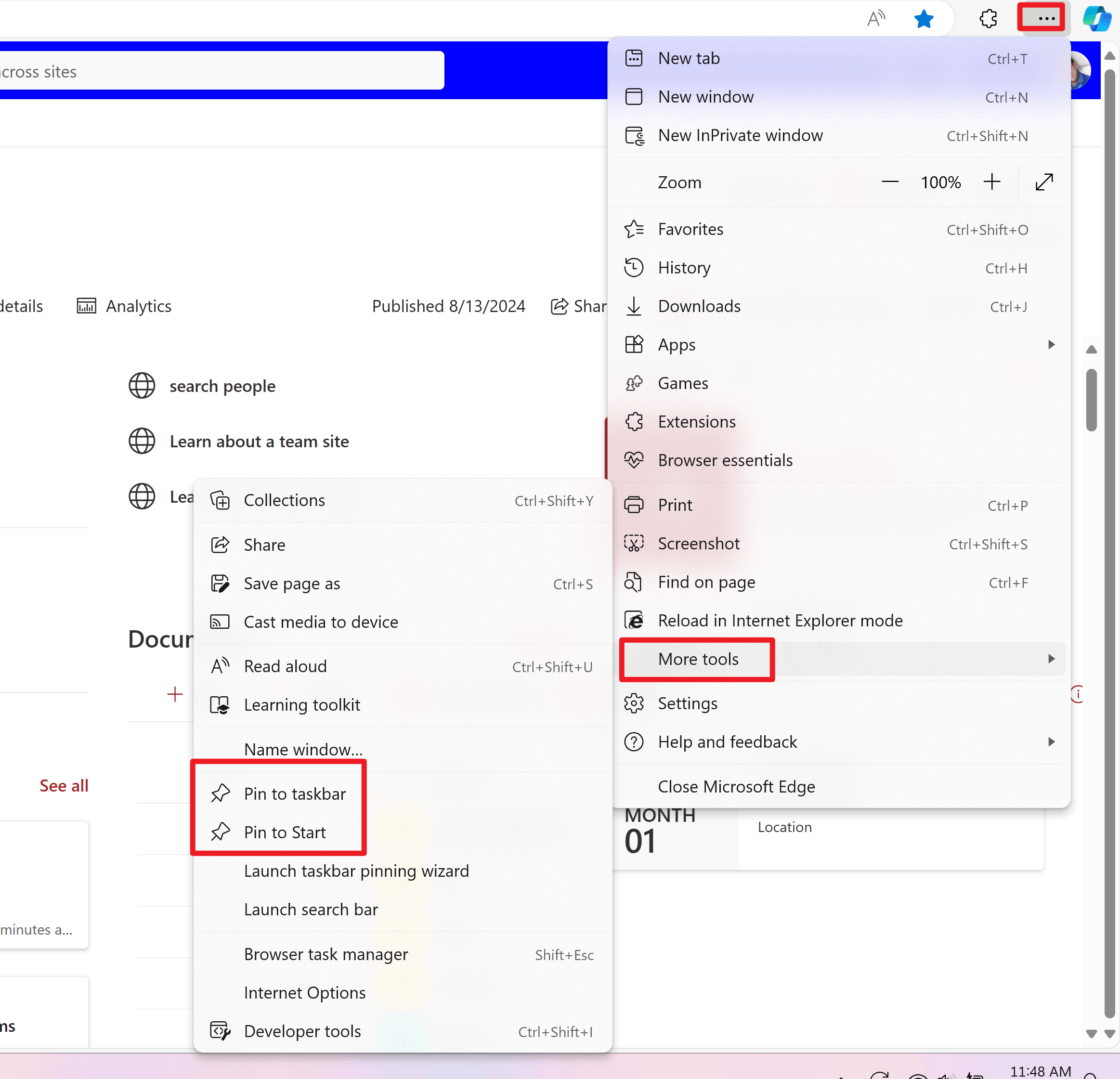
Task: Click the globe icon beside search people
Action: click(142, 386)
